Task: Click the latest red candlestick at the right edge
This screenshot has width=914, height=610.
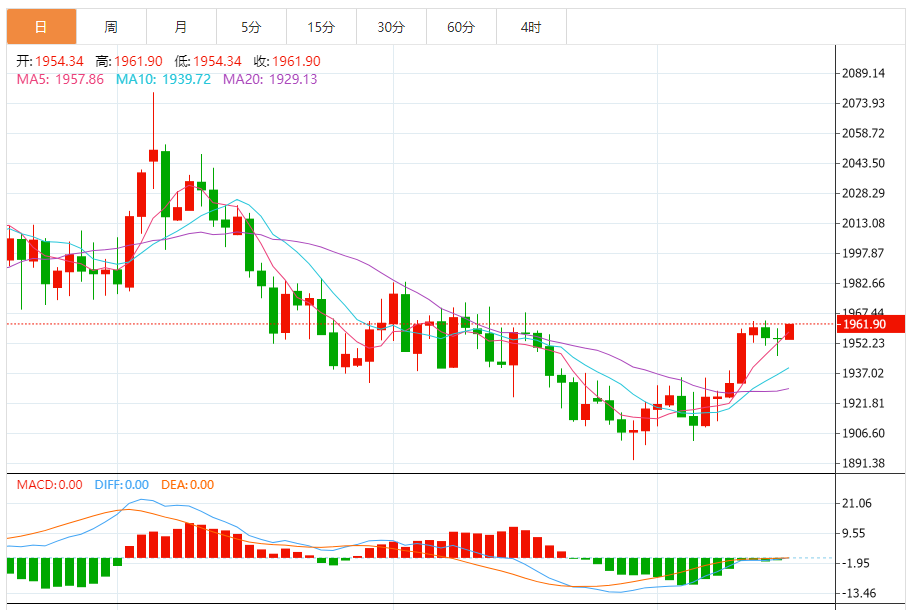Action: (x=789, y=332)
